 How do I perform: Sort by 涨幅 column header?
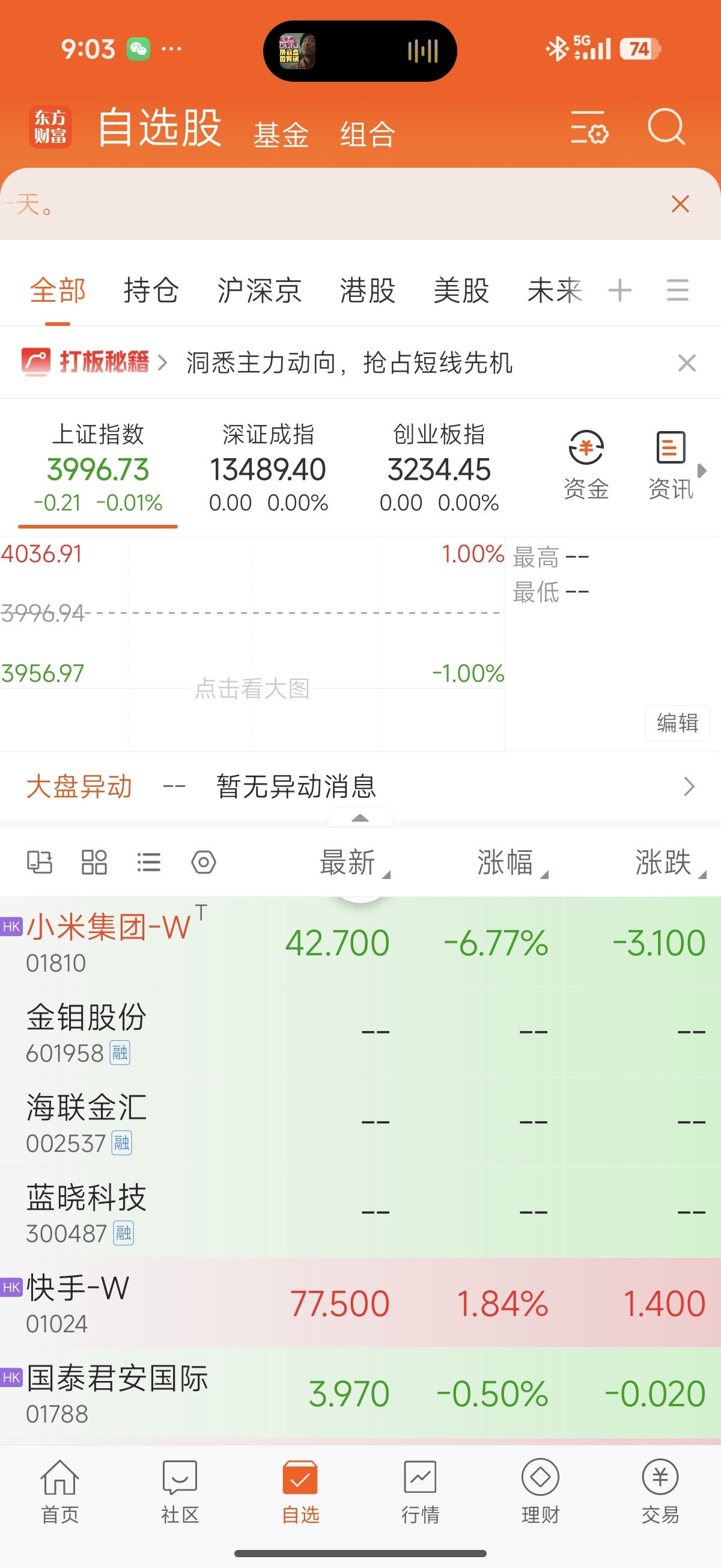click(x=513, y=863)
